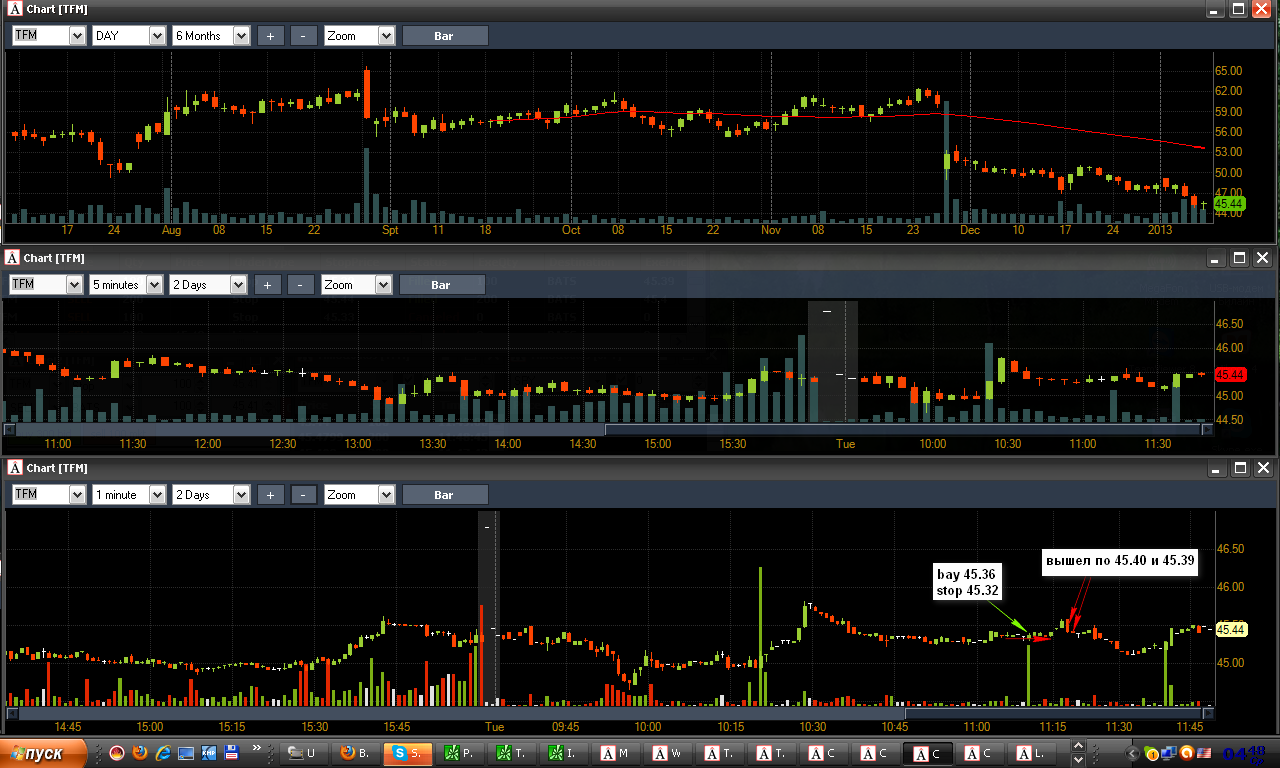This screenshot has height=768, width=1280.
Task: Switch to the green P. taskbar window
Action: pyautogui.click(x=460, y=753)
